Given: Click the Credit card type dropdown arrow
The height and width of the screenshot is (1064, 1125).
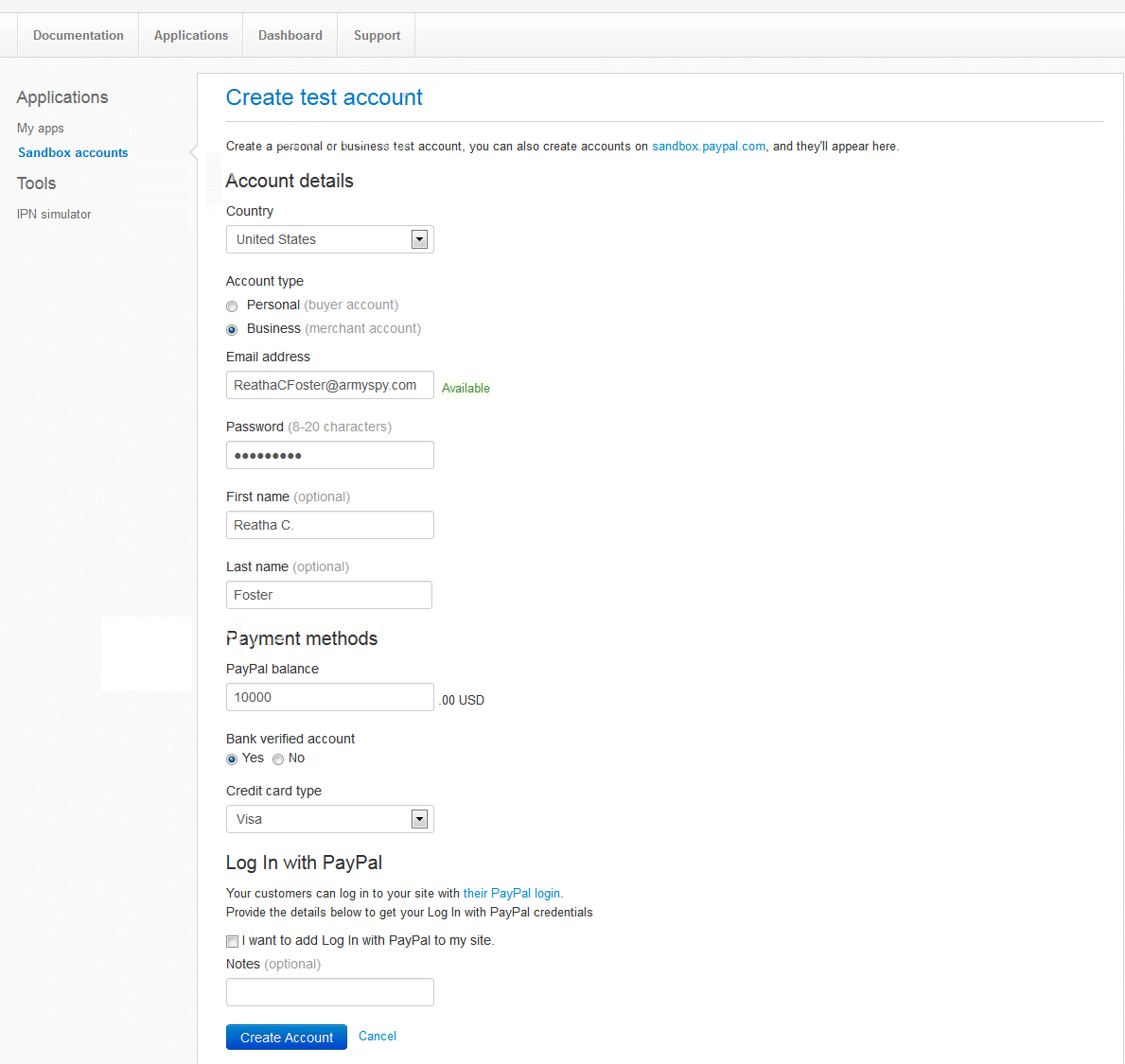Looking at the screenshot, I should tap(420, 819).
